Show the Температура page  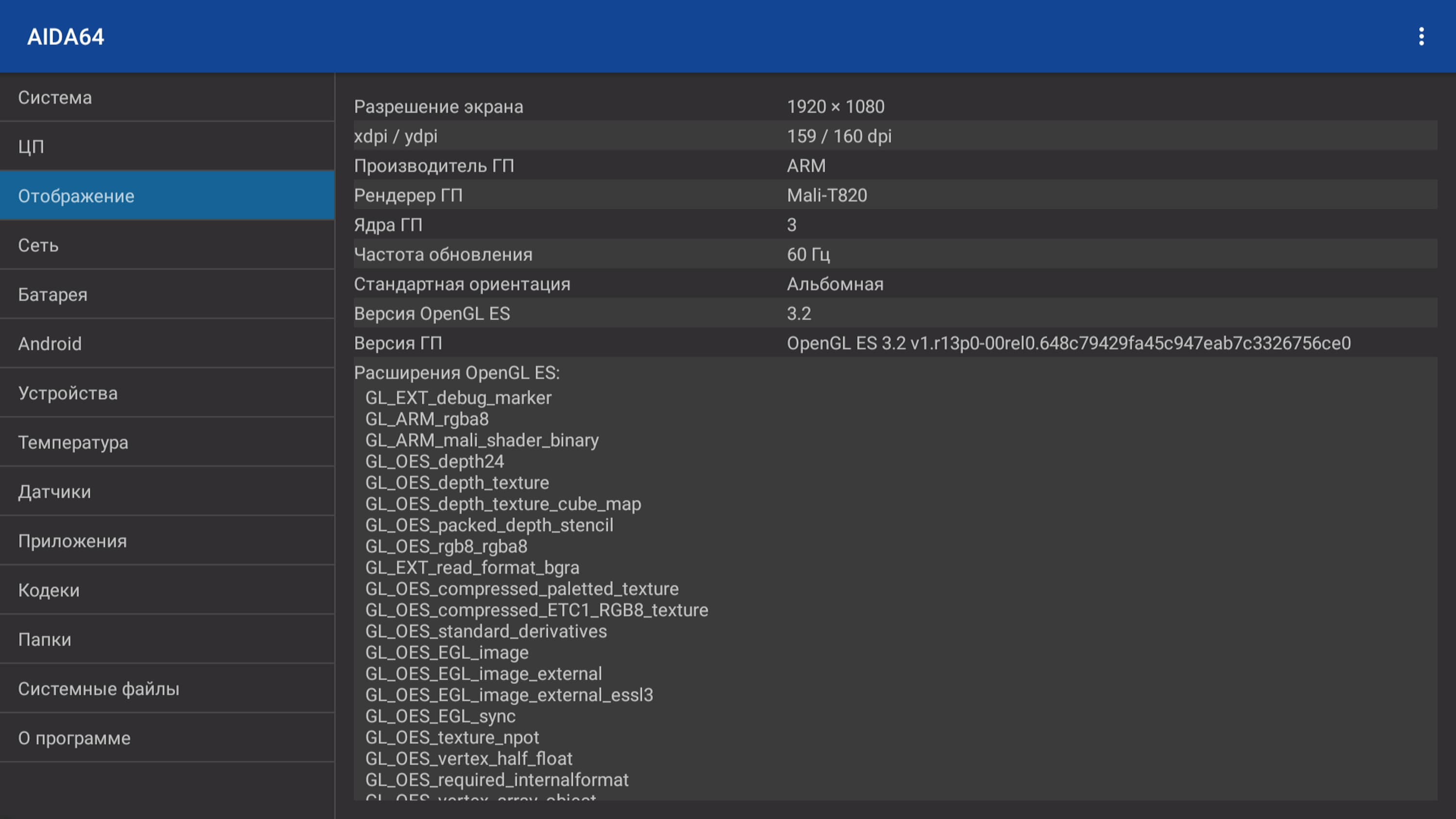click(x=167, y=442)
